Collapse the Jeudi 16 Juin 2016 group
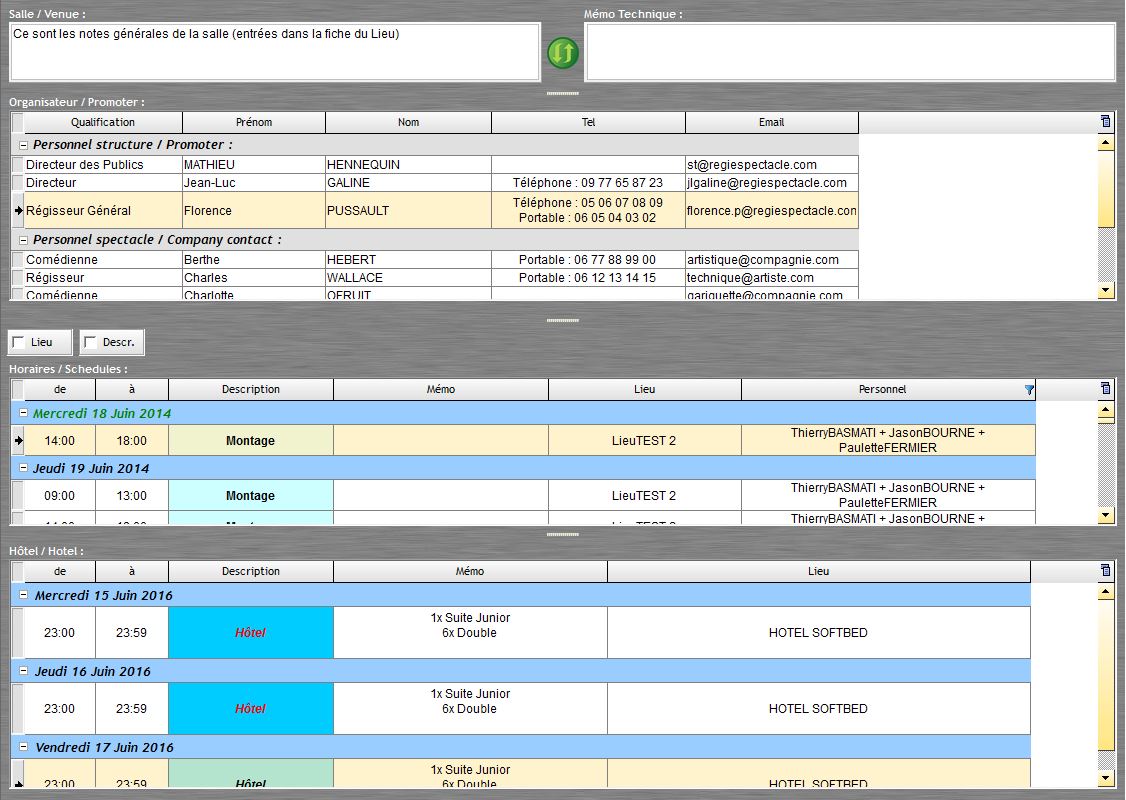 (x=23, y=671)
